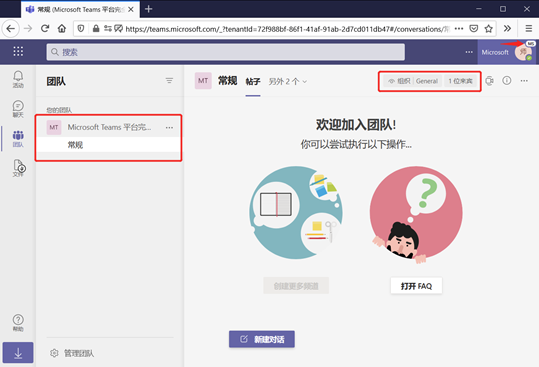Click the browser back arrow

click(x=11, y=29)
